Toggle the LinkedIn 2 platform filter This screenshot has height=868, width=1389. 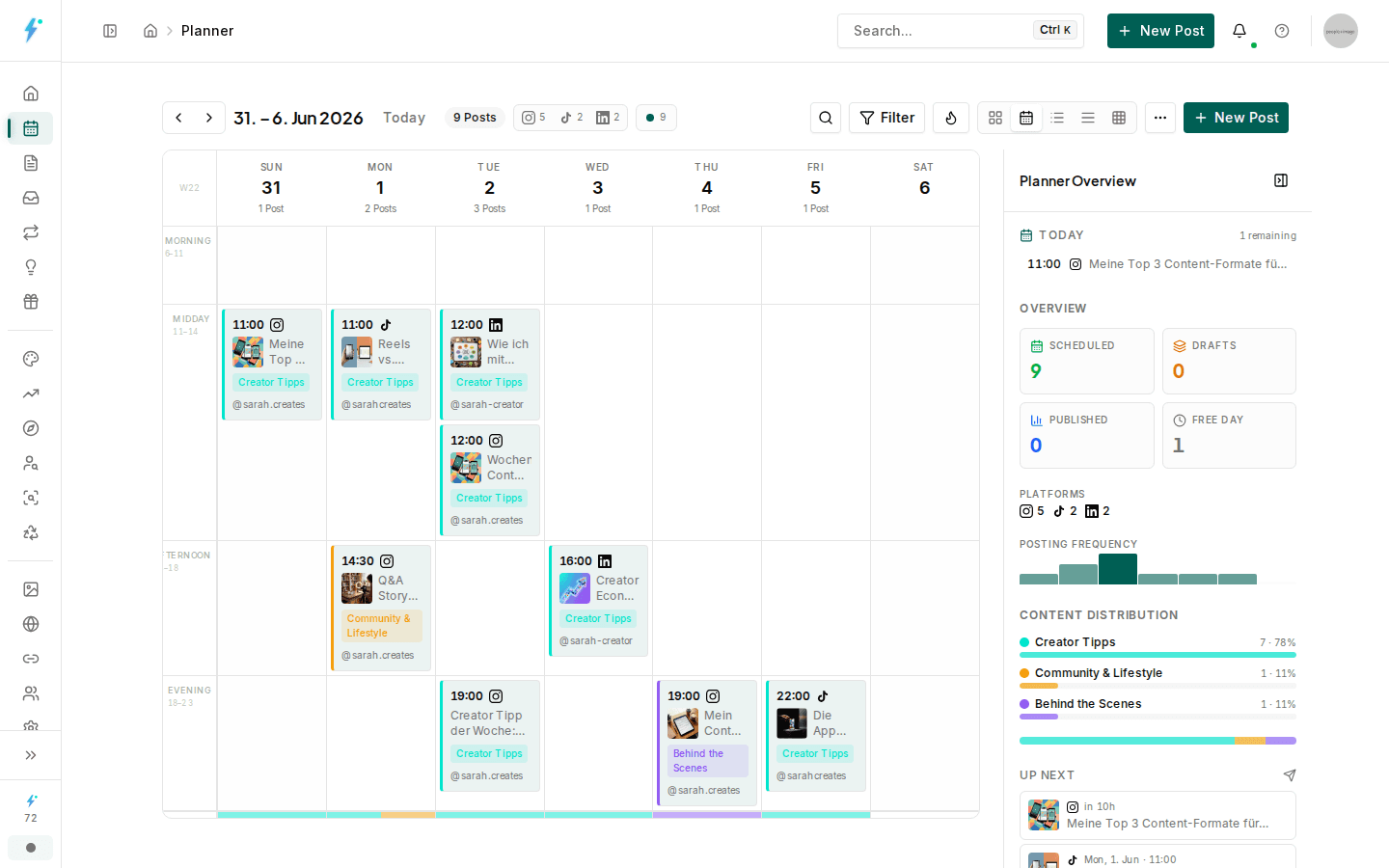(608, 118)
